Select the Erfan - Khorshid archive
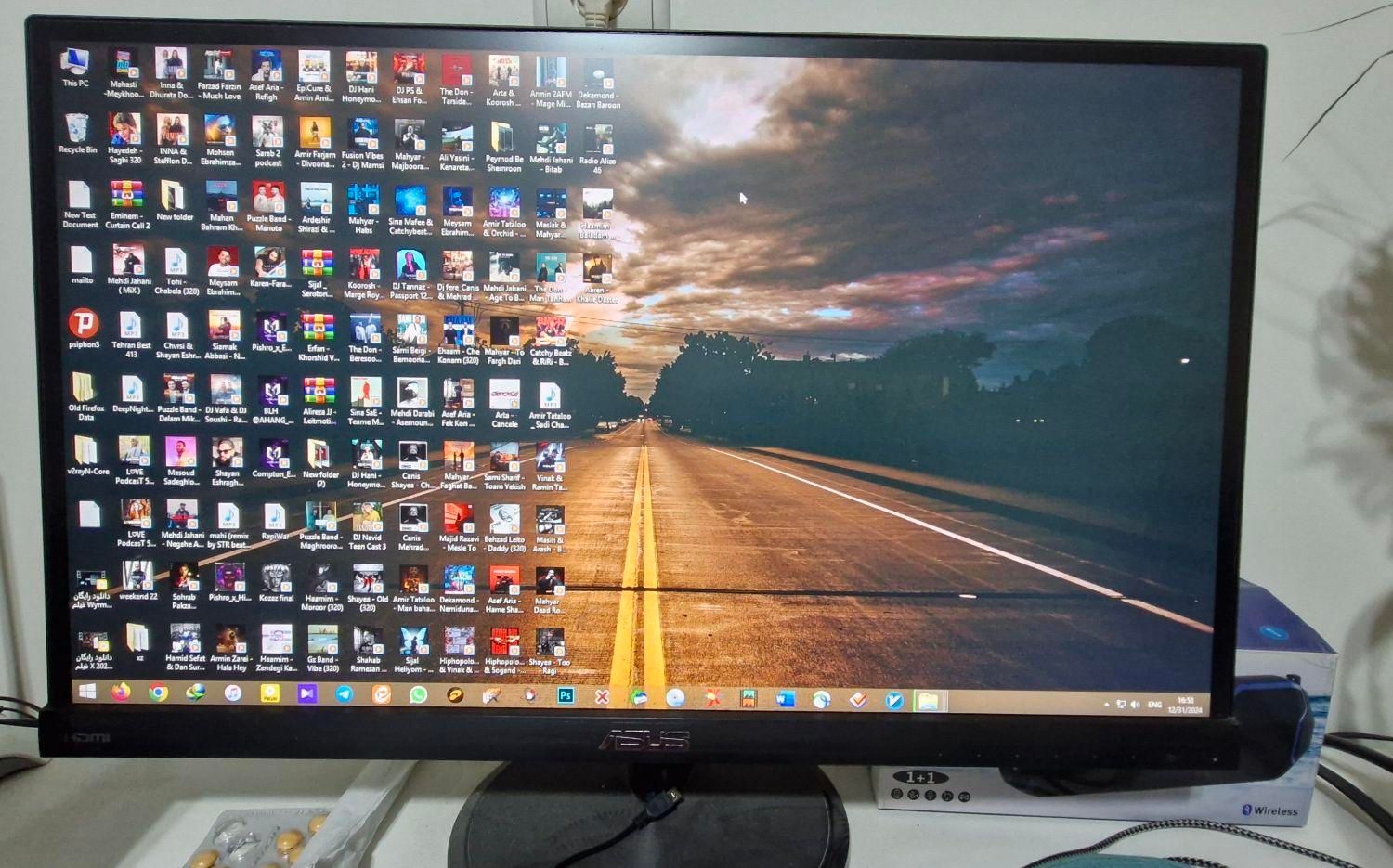Image resolution: width=1393 pixels, height=868 pixels. coord(319,338)
